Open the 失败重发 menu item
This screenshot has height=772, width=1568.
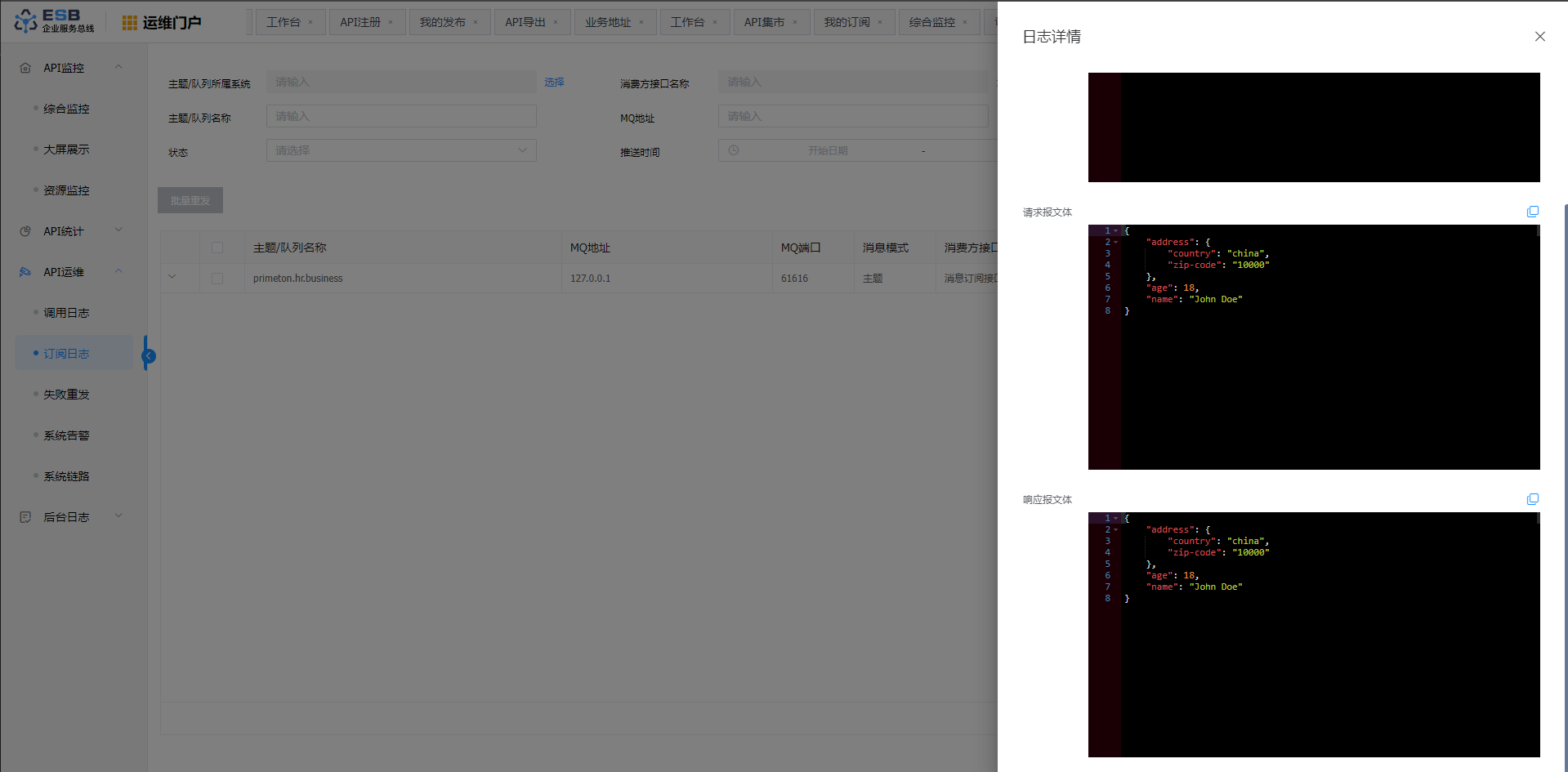(x=66, y=395)
